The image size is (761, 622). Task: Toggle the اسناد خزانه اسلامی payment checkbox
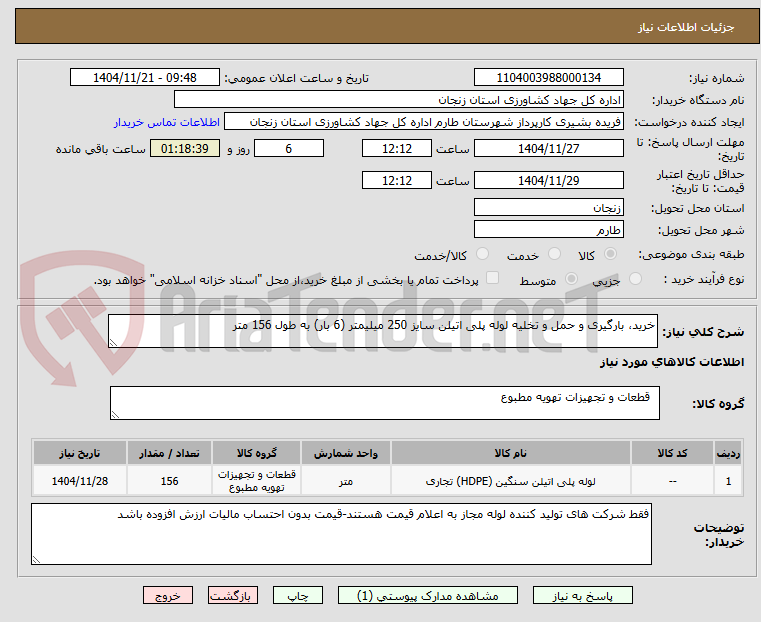pyautogui.click(x=493, y=278)
